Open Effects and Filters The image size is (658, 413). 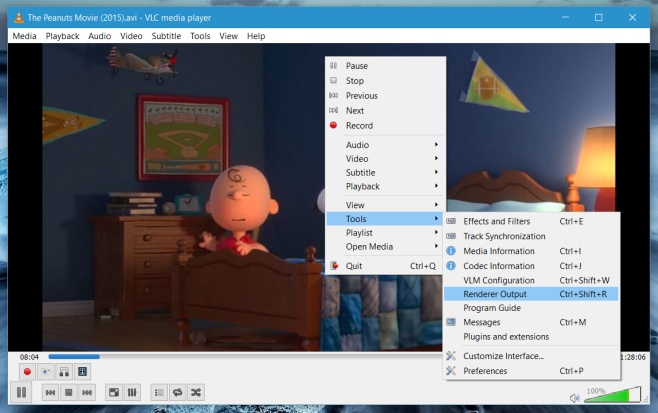pos(531,221)
